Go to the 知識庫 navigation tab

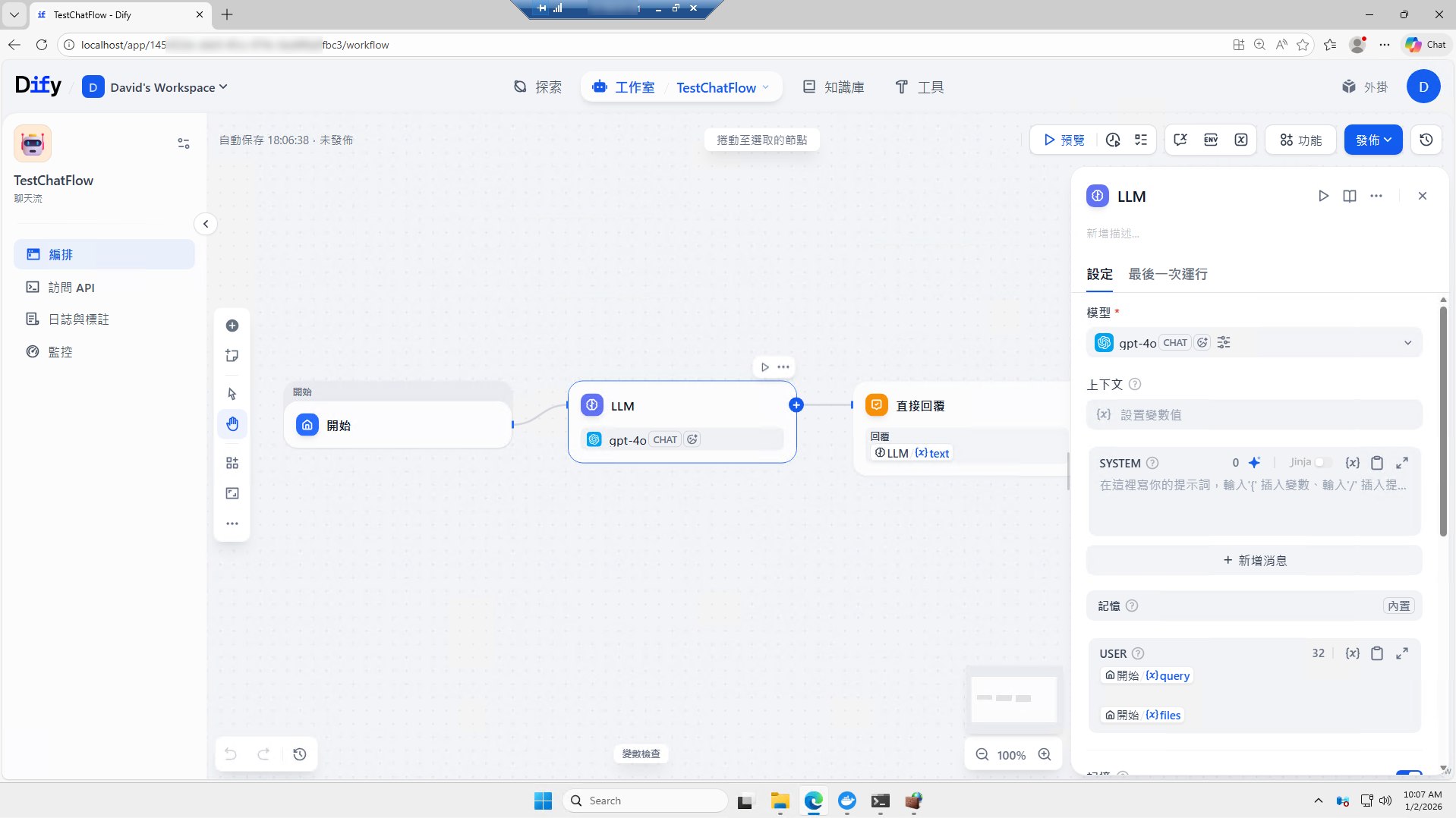click(x=834, y=87)
